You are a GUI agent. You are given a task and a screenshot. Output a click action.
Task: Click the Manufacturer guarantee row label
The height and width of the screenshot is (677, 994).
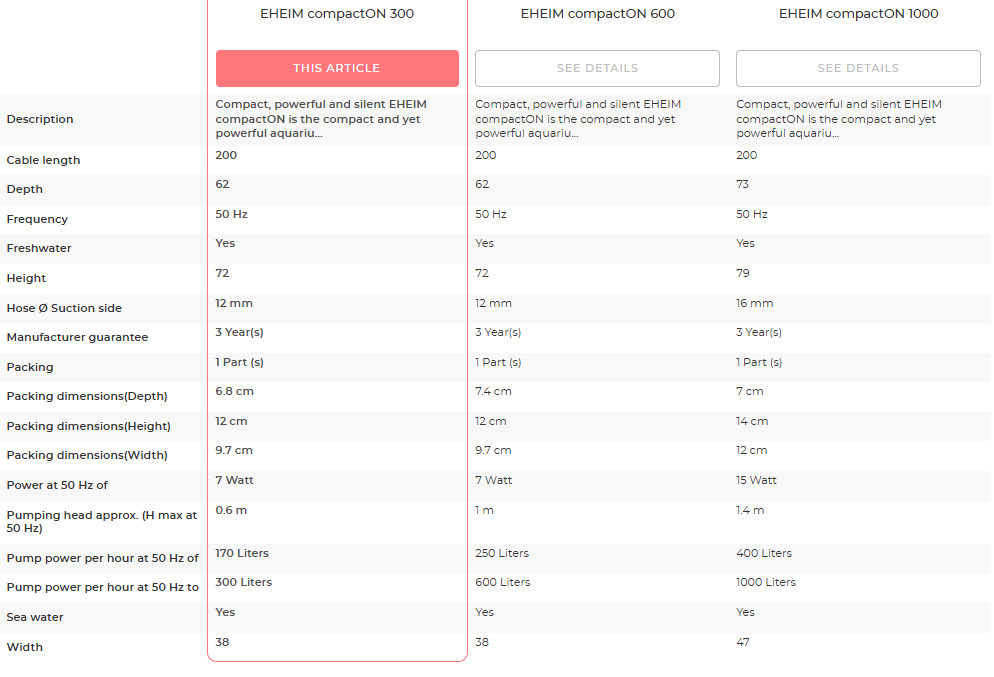77,337
